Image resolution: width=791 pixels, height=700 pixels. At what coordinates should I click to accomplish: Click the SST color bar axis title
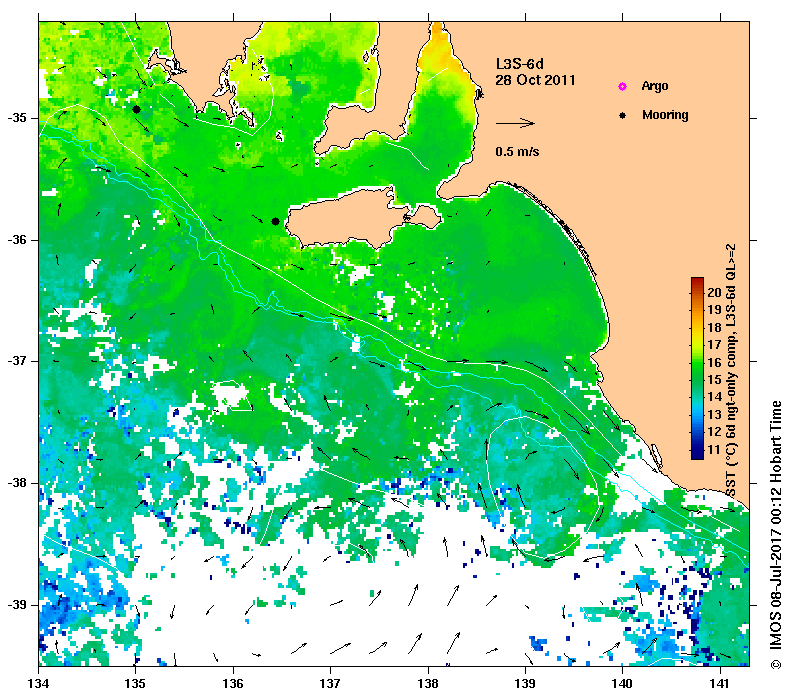[x=731, y=371]
